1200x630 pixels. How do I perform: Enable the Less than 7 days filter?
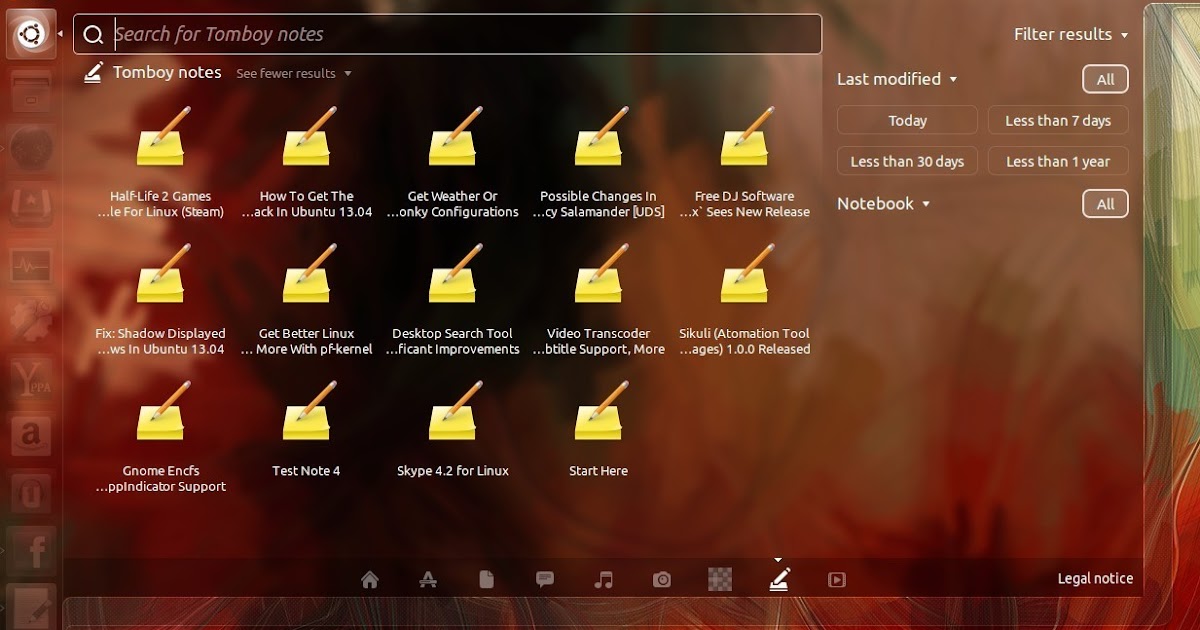(1058, 120)
